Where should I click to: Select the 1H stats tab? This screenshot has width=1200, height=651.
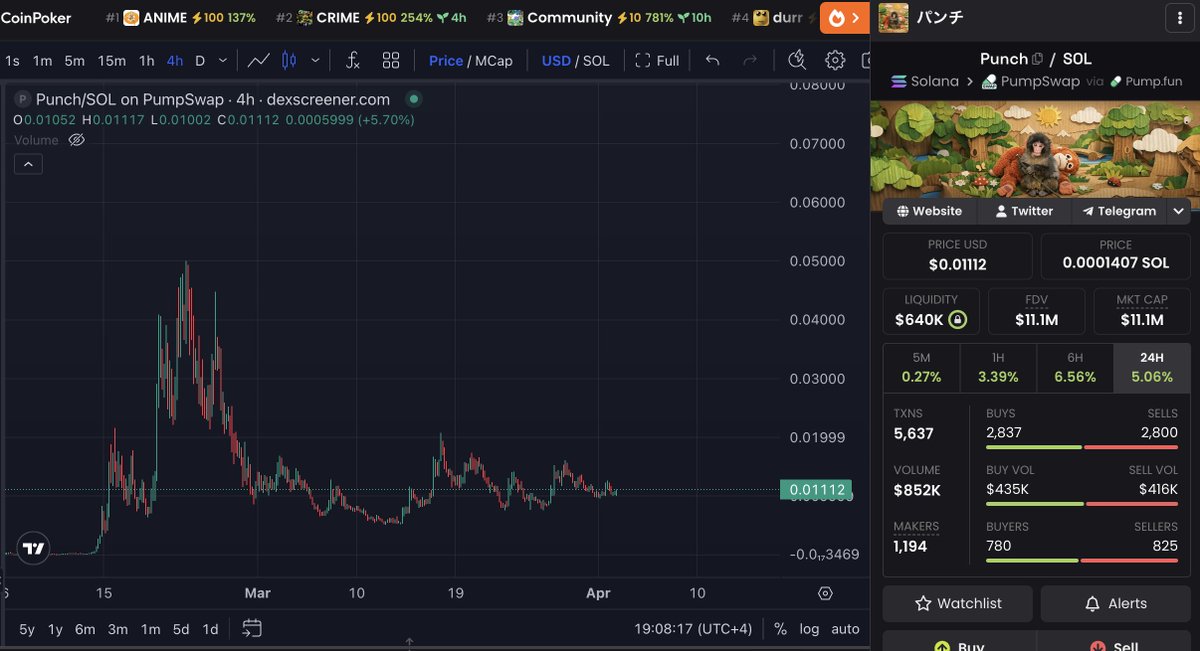click(998, 367)
